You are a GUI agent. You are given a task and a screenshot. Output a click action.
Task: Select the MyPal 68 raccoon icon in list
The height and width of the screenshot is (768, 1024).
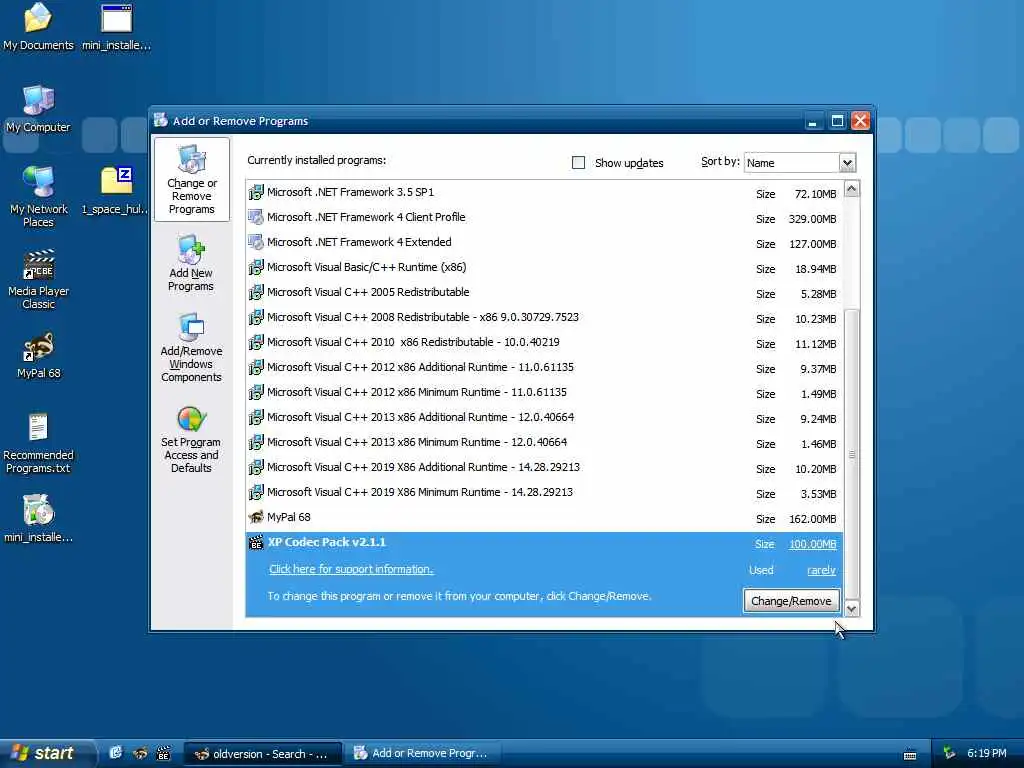(x=256, y=517)
